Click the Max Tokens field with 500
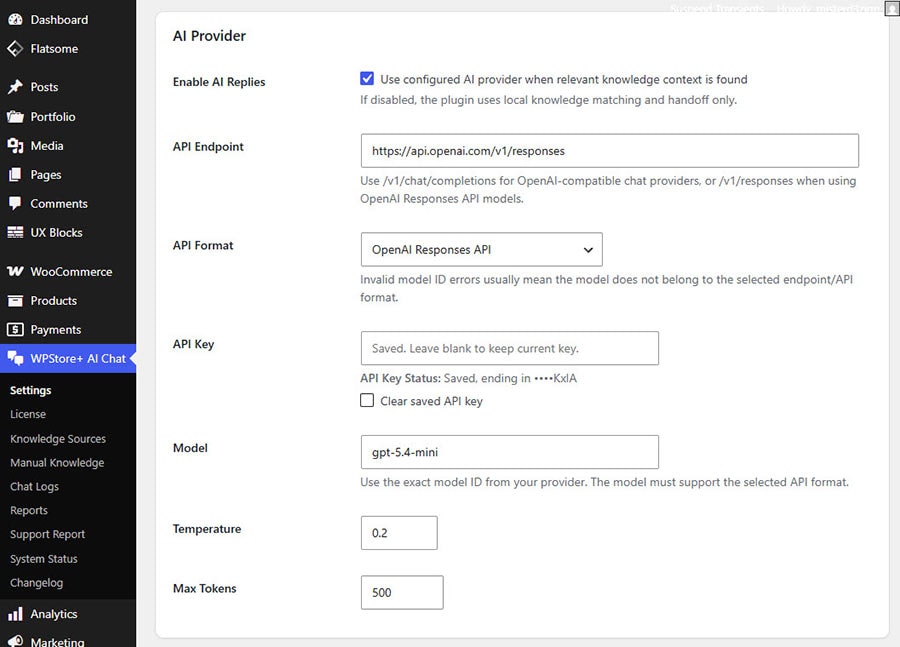Image resolution: width=900 pixels, height=647 pixels. (402, 592)
